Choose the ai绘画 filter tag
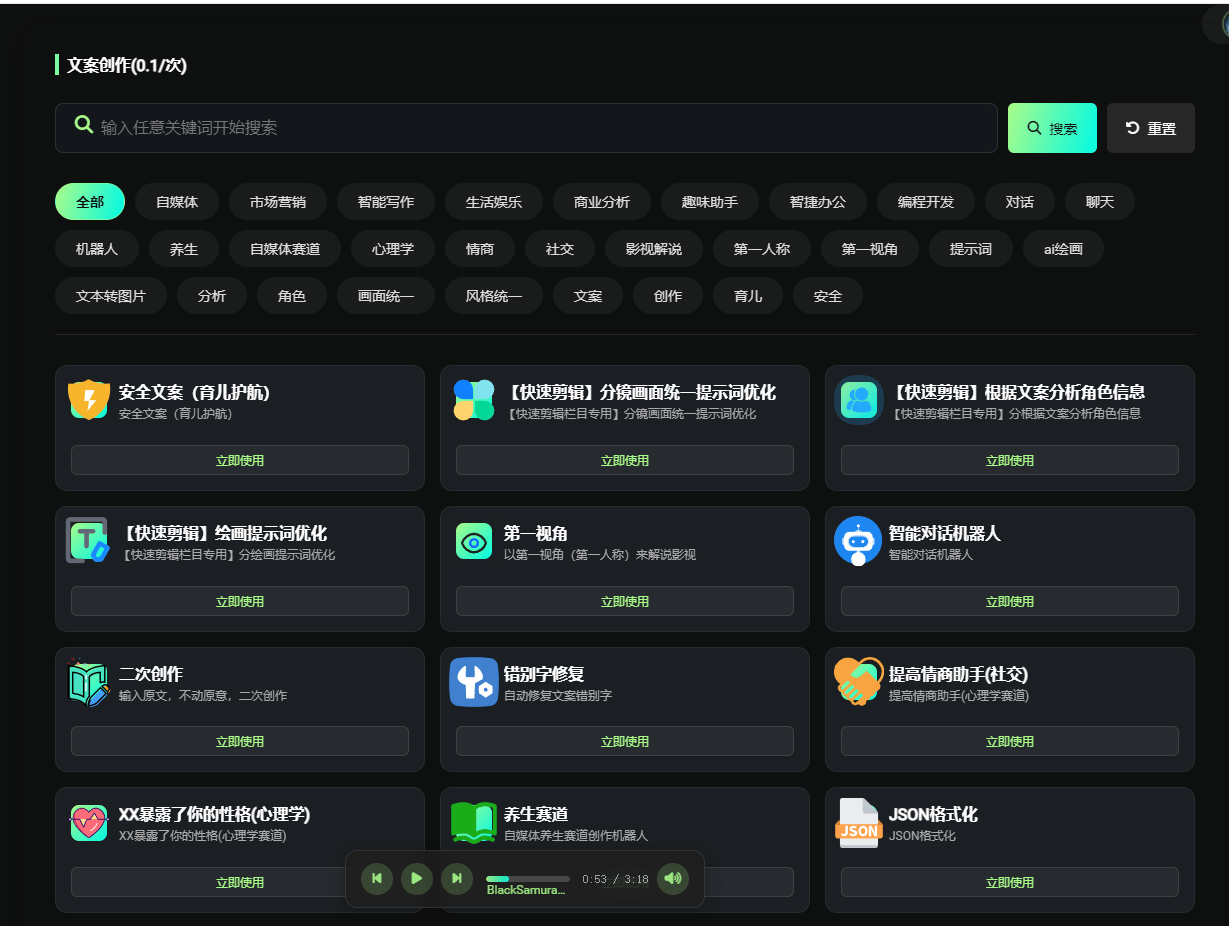The width and height of the screenshot is (1229, 926). pos(1063,249)
